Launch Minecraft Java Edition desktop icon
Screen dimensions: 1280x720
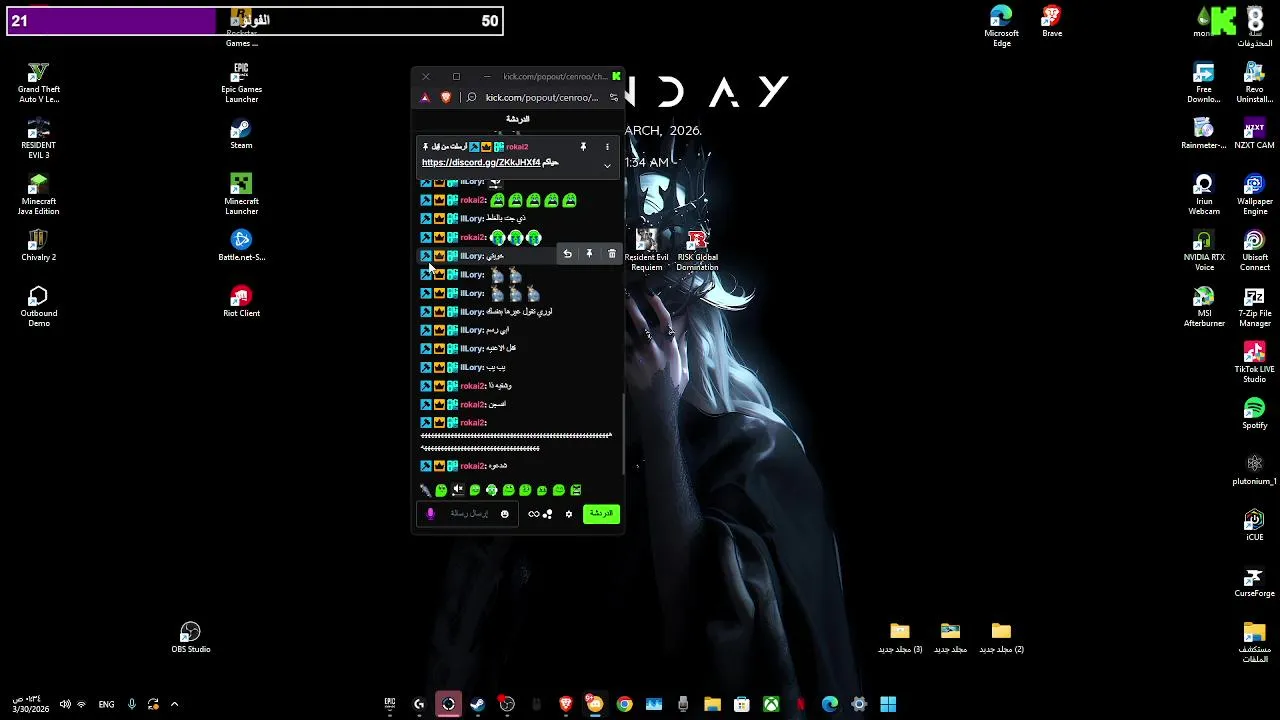coord(38,195)
